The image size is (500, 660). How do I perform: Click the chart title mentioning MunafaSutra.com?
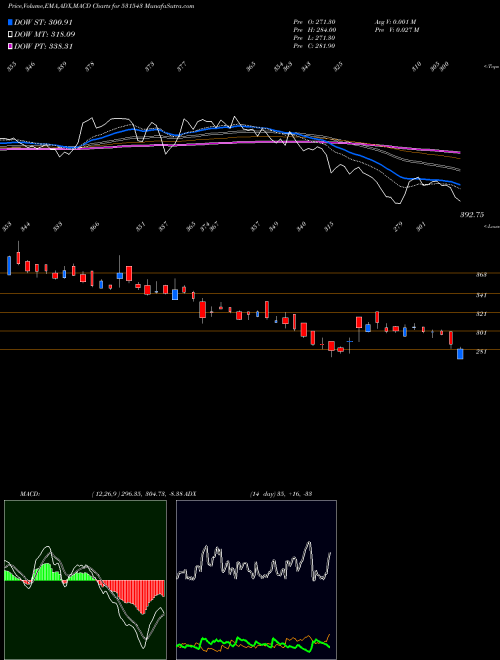[101, 6]
